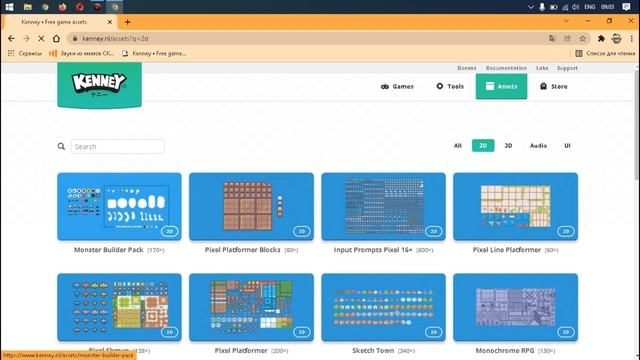Click 2D badge on Monster Builder Pack
640x360 pixels.
click(169, 231)
